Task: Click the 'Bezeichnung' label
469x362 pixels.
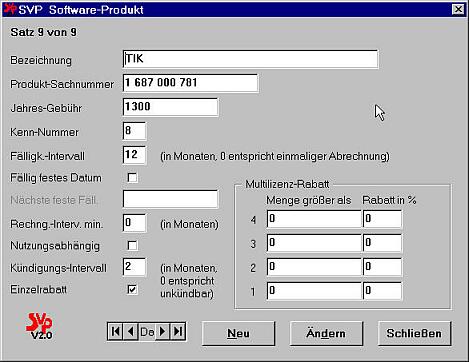Action: point(41,60)
